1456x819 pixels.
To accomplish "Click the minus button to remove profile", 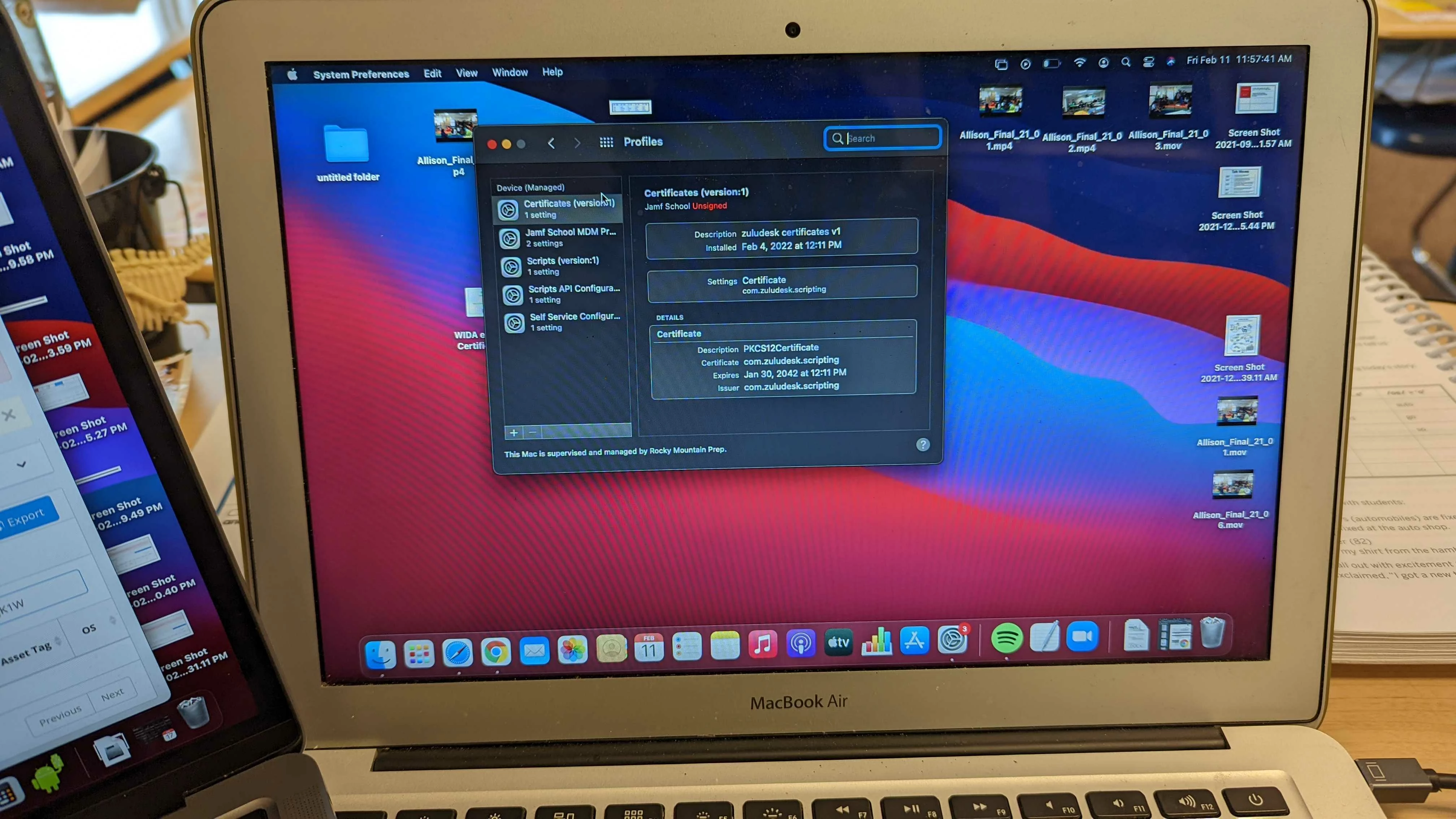I will point(532,433).
